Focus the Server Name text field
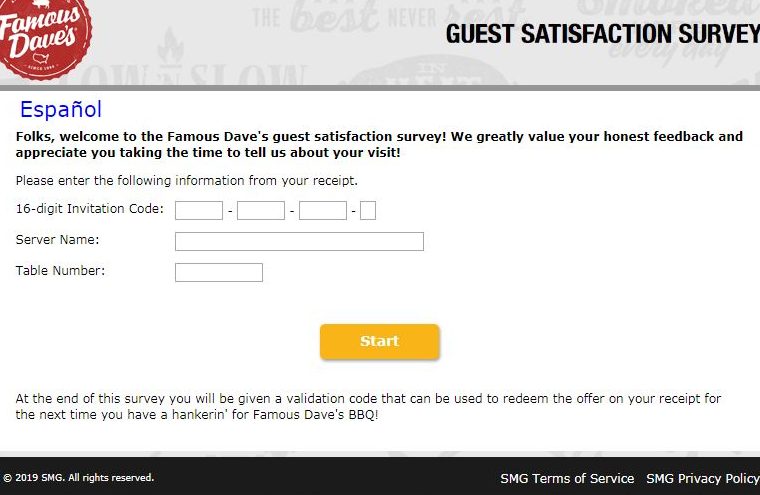The height and width of the screenshot is (495, 760). 299,241
